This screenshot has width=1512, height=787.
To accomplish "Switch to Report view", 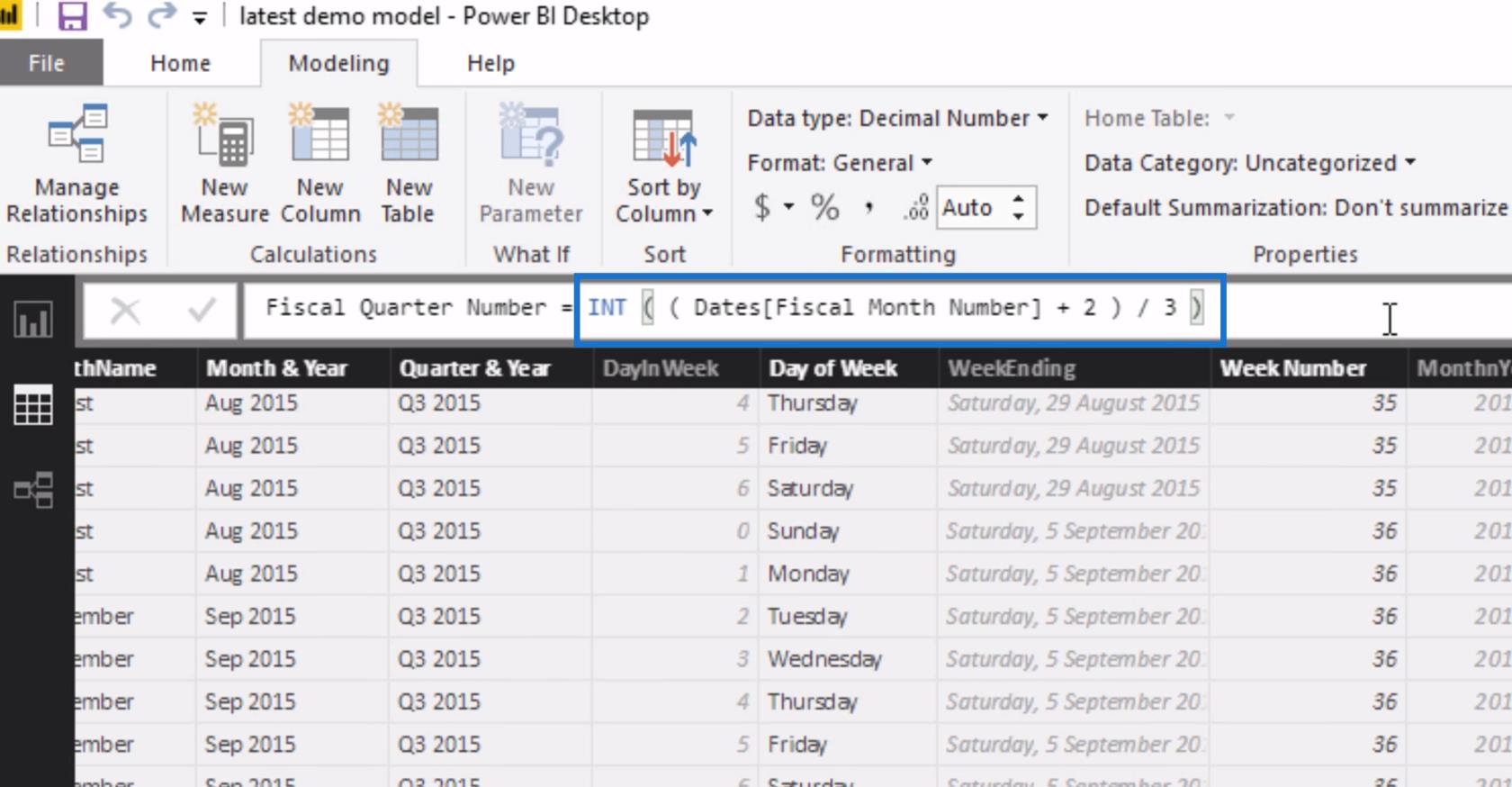I will coord(33,320).
